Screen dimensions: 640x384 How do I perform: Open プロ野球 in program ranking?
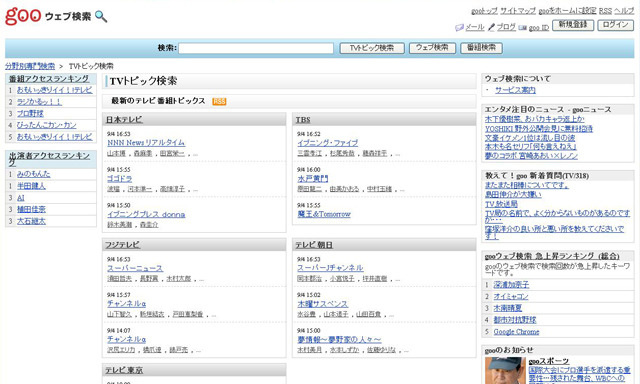[30, 113]
